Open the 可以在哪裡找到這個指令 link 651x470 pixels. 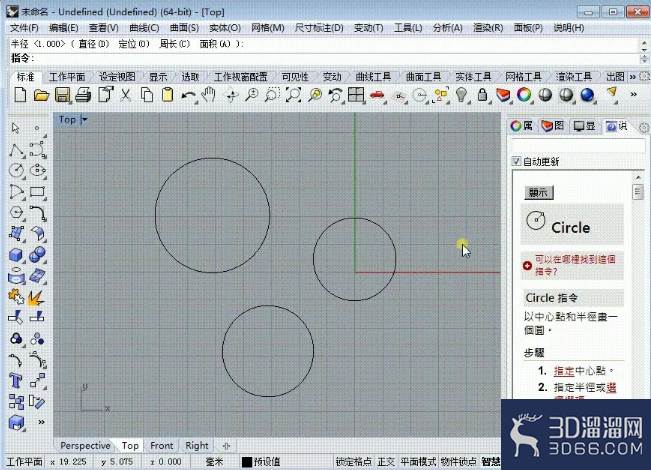point(575,265)
